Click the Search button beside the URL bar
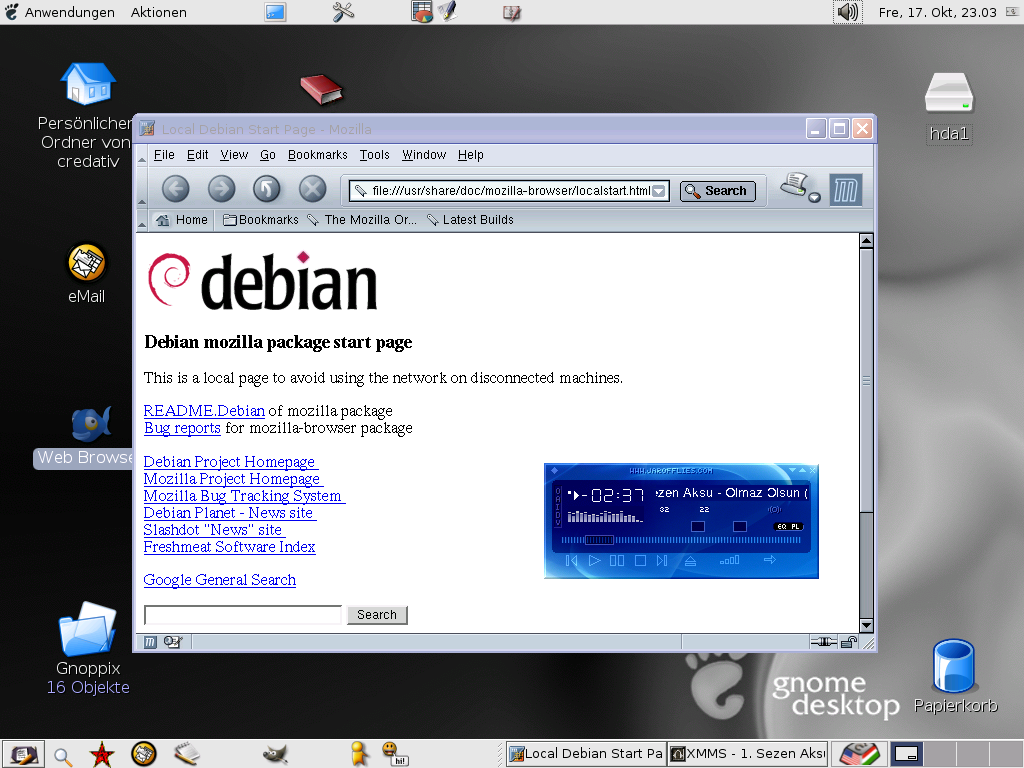The image size is (1024, 768). [718, 191]
